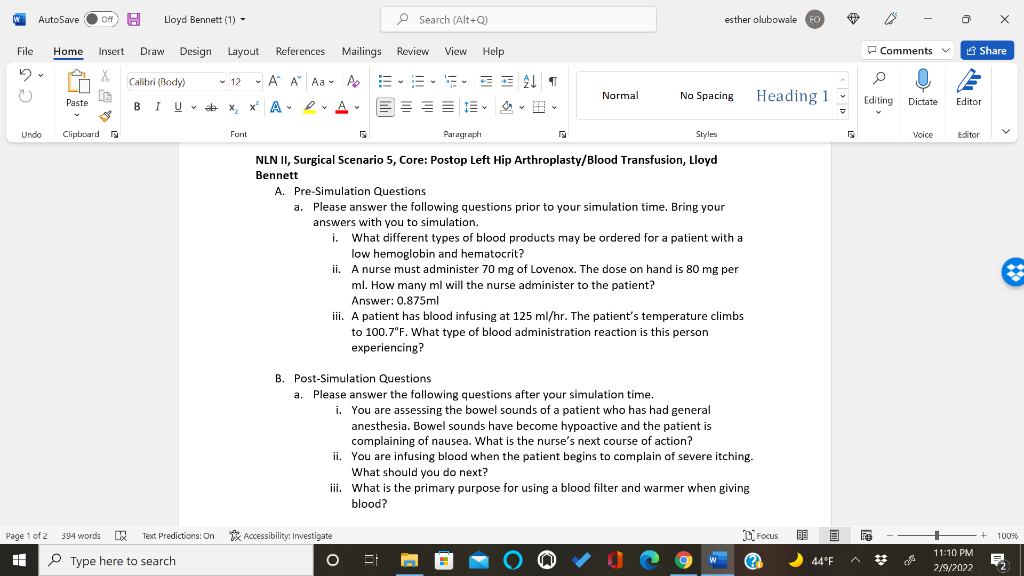Screen dimensions: 1024x576
Task: Decrease font size with Shrink Font
Action: click(295, 81)
